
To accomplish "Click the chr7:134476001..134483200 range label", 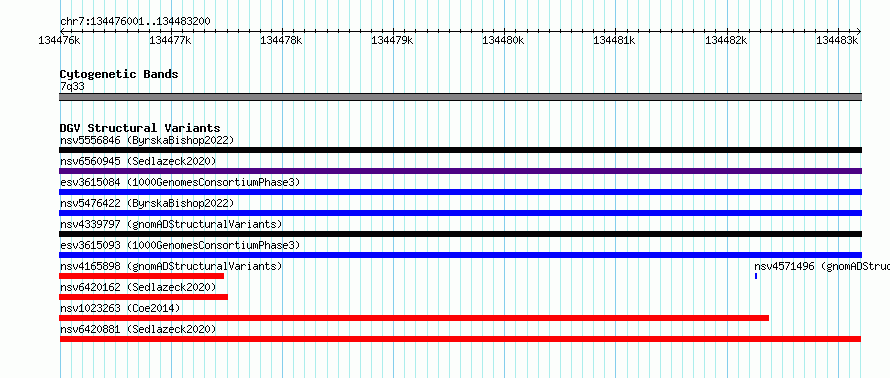I will pyautogui.click(x=135, y=22).
